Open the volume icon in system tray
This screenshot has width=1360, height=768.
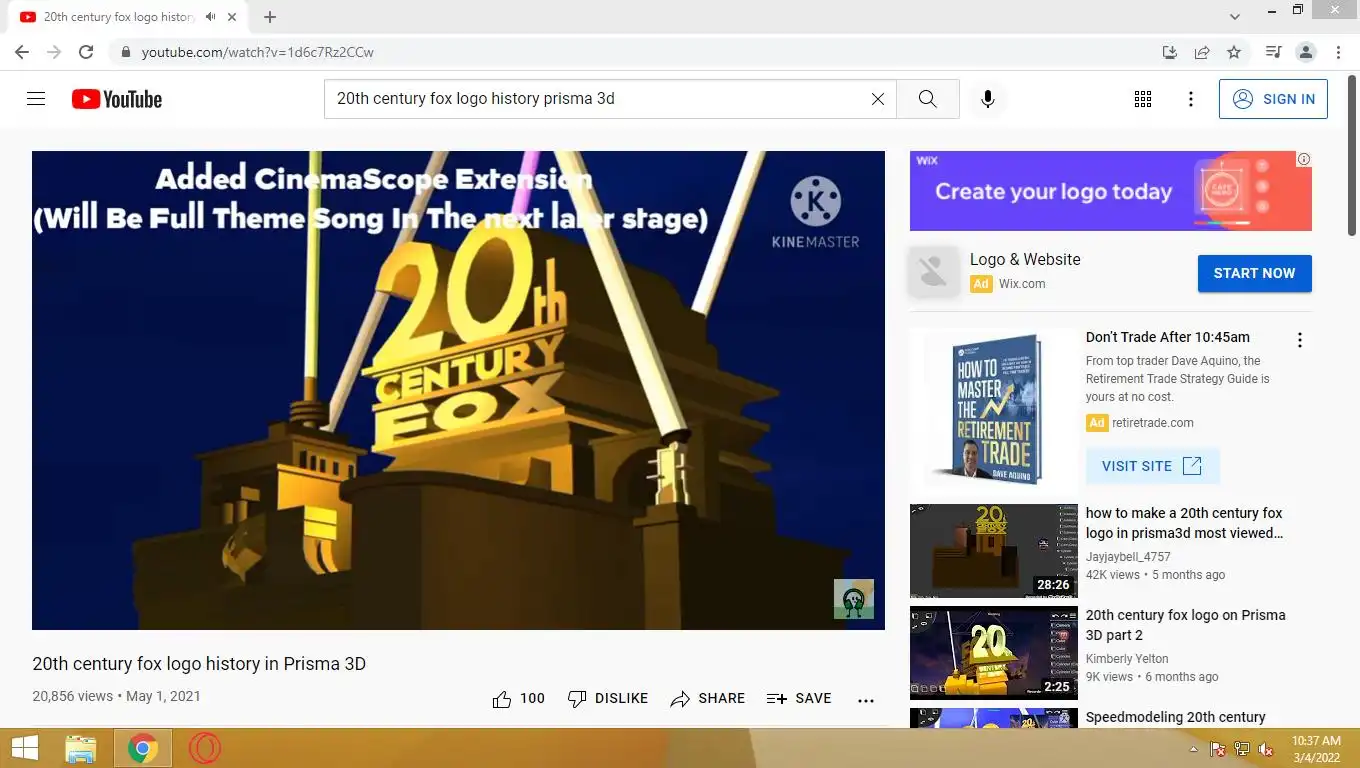1266,749
